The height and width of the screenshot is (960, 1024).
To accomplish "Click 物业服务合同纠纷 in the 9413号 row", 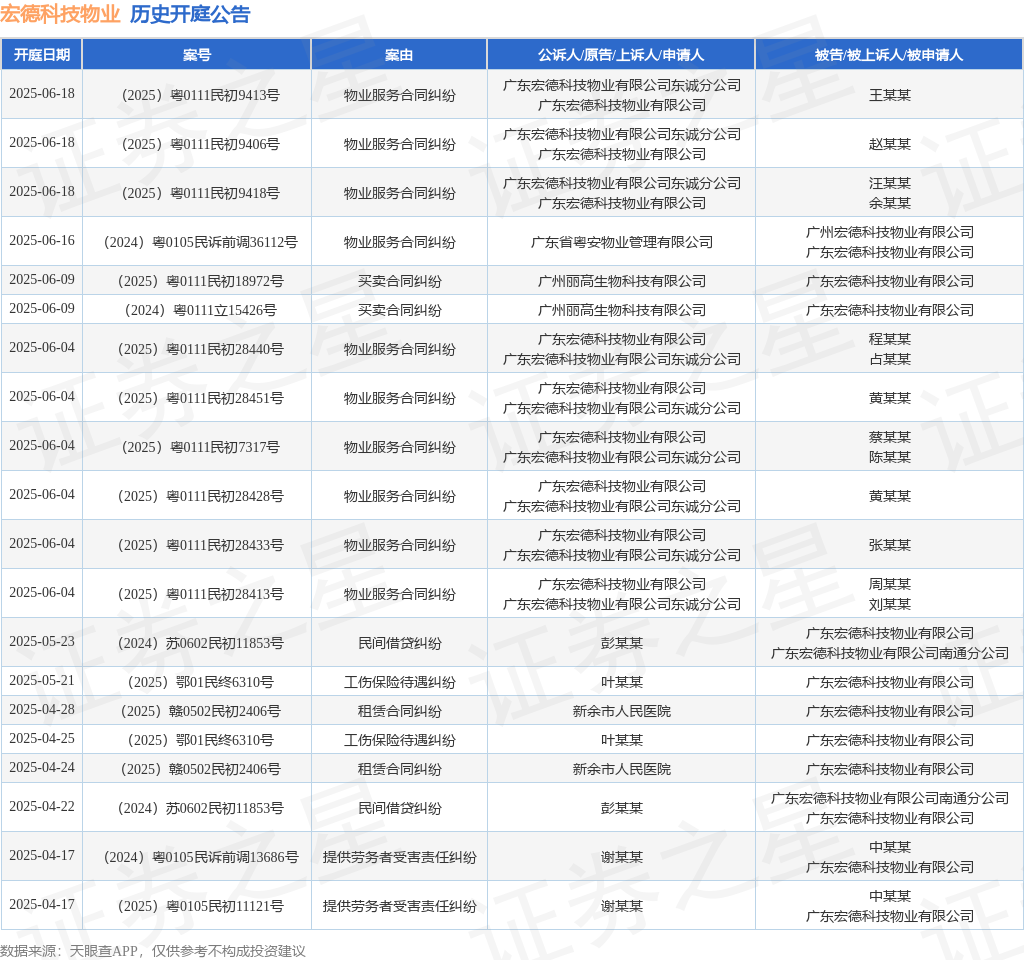I will point(400,95).
